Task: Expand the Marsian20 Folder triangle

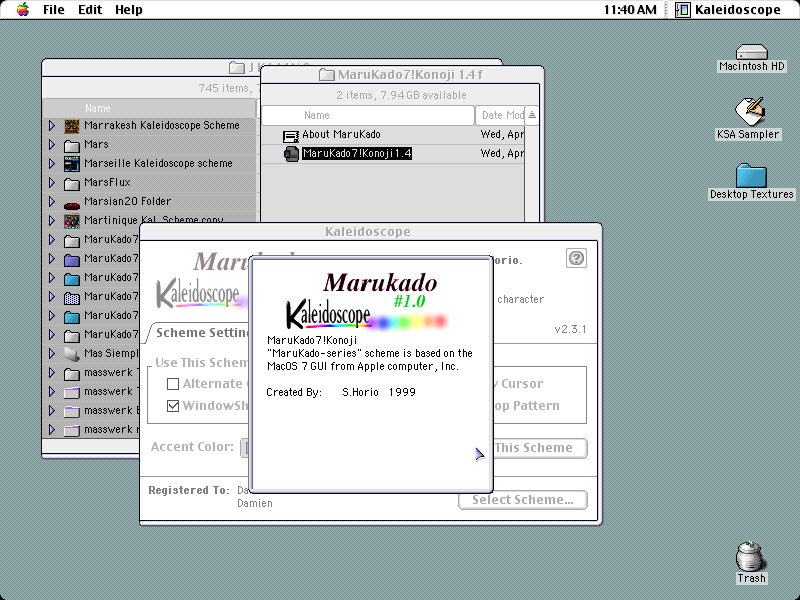Action: 52,202
